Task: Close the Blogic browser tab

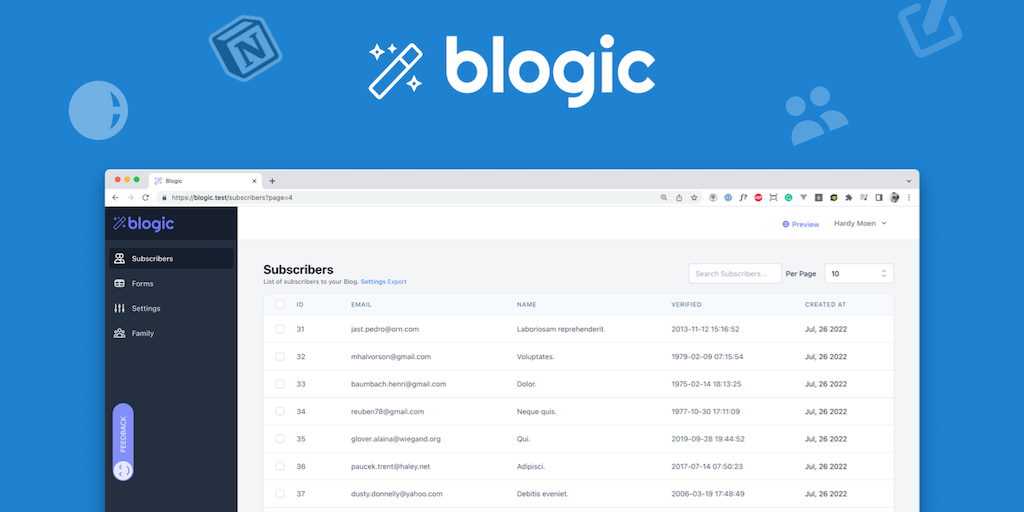Action: 254,181
